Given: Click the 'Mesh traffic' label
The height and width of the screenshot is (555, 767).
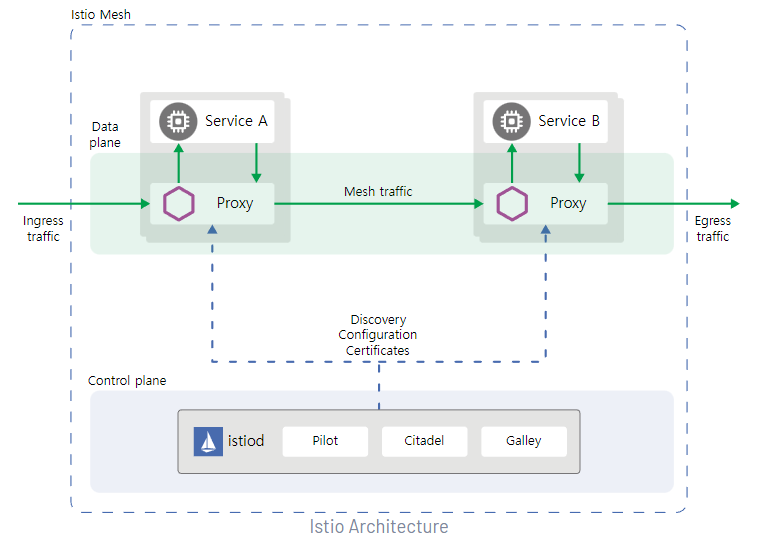Looking at the screenshot, I should coord(378,192).
